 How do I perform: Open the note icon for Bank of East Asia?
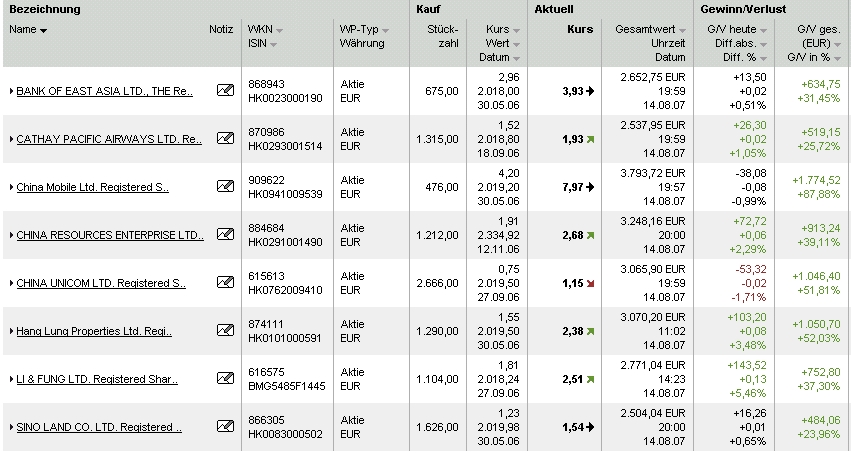tap(225, 91)
